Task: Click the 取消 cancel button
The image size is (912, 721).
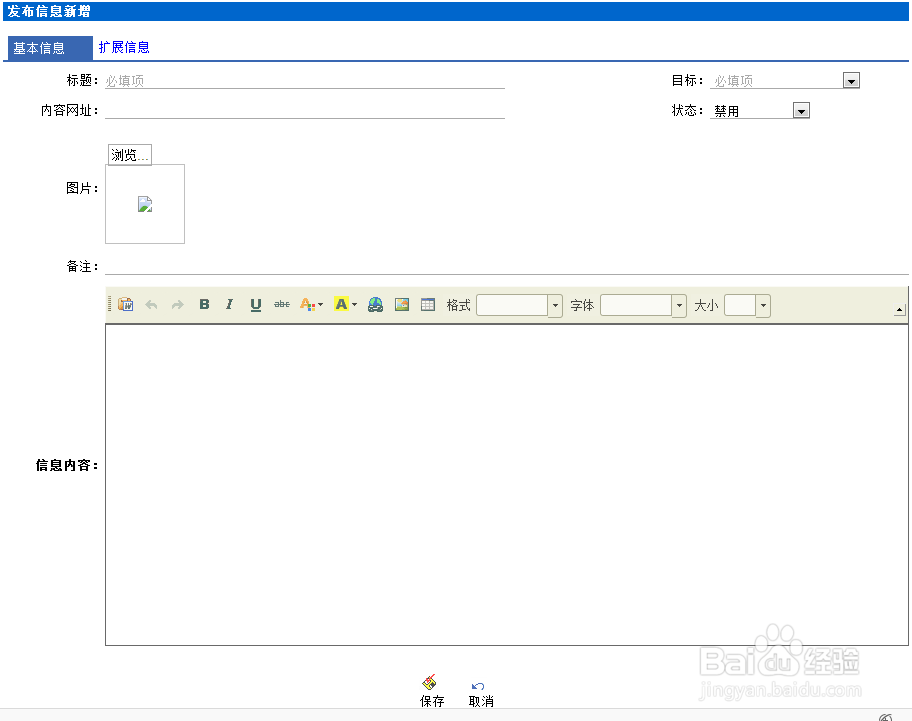Action: pos(481,693)
